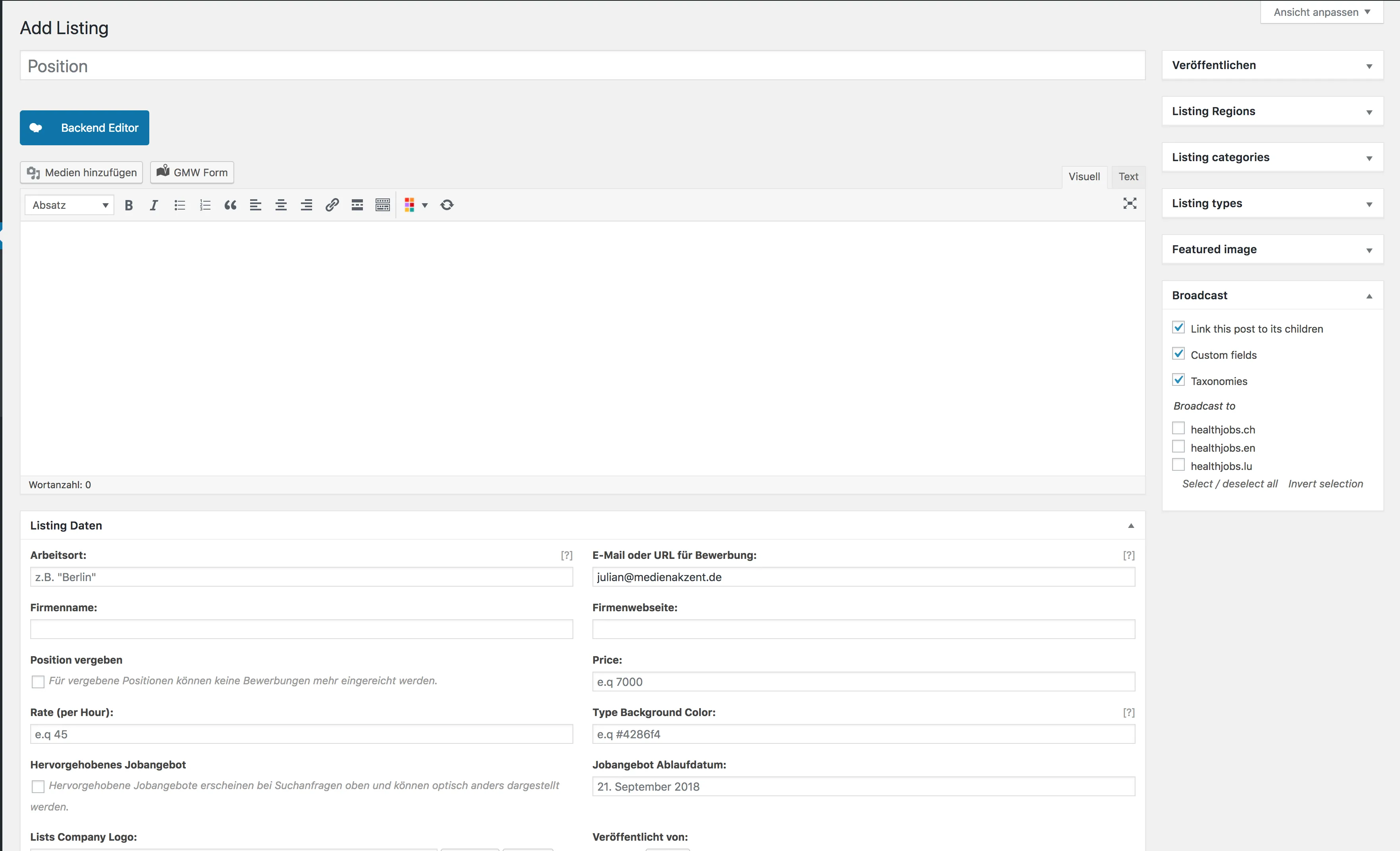Toggle the toolbar kitchen sink
The height and width of the screenshot is (851, 1400).
pyautogui.click(x=382, y=205)
